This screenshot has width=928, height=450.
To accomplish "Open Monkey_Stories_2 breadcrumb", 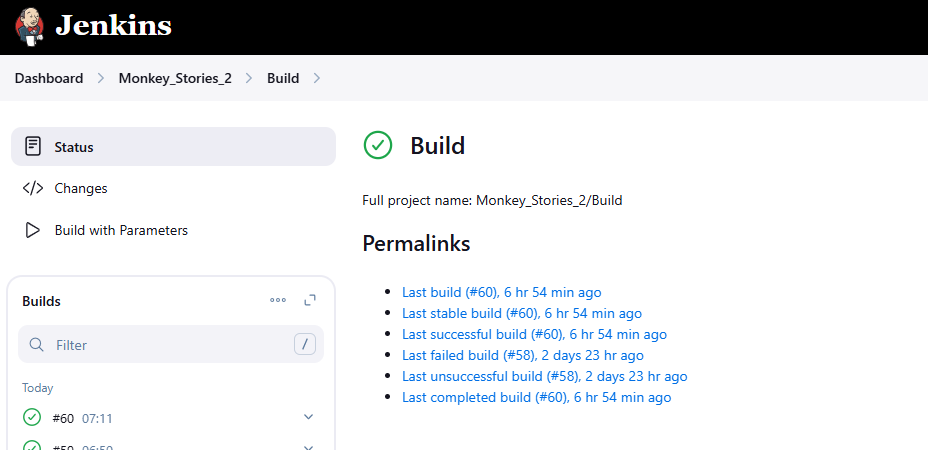I will (175, 78).
